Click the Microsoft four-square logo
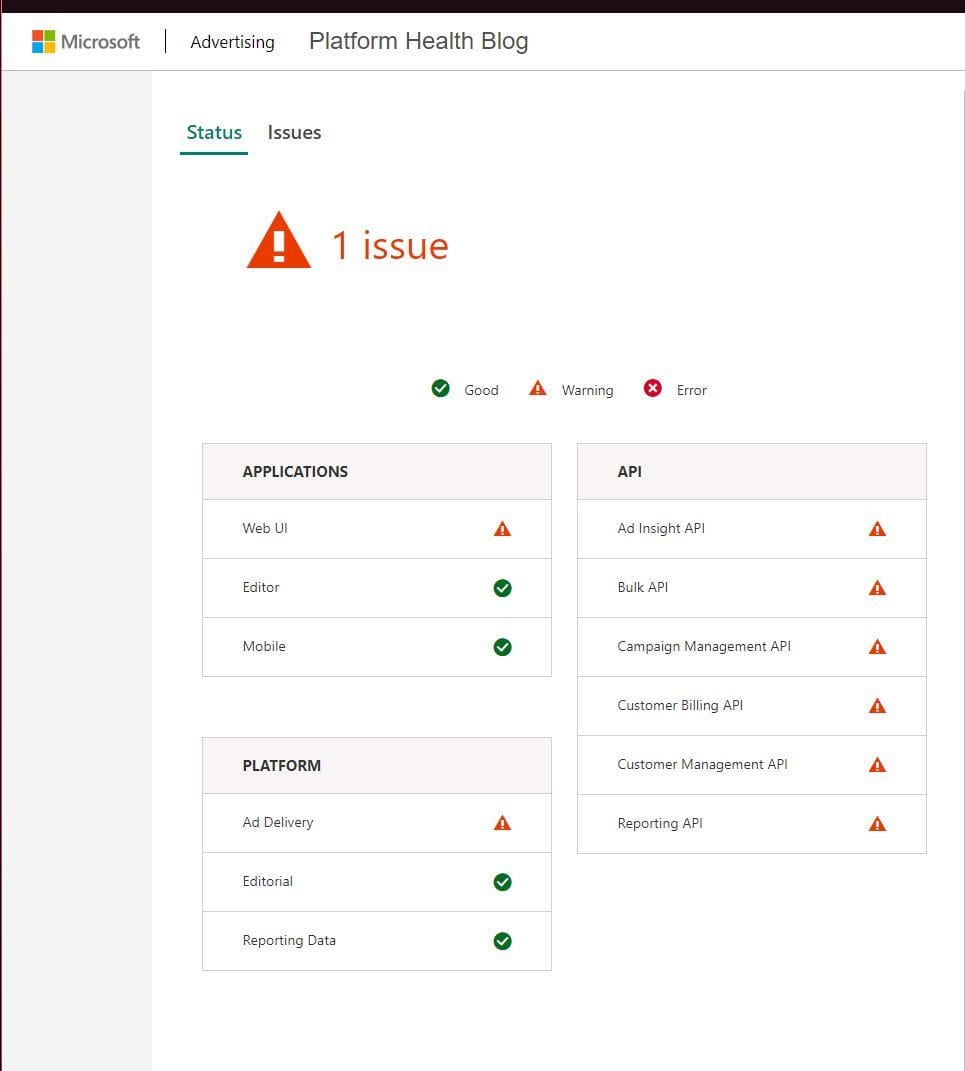The width and height of the screenshot is (965, 1071). click(44, 41)
